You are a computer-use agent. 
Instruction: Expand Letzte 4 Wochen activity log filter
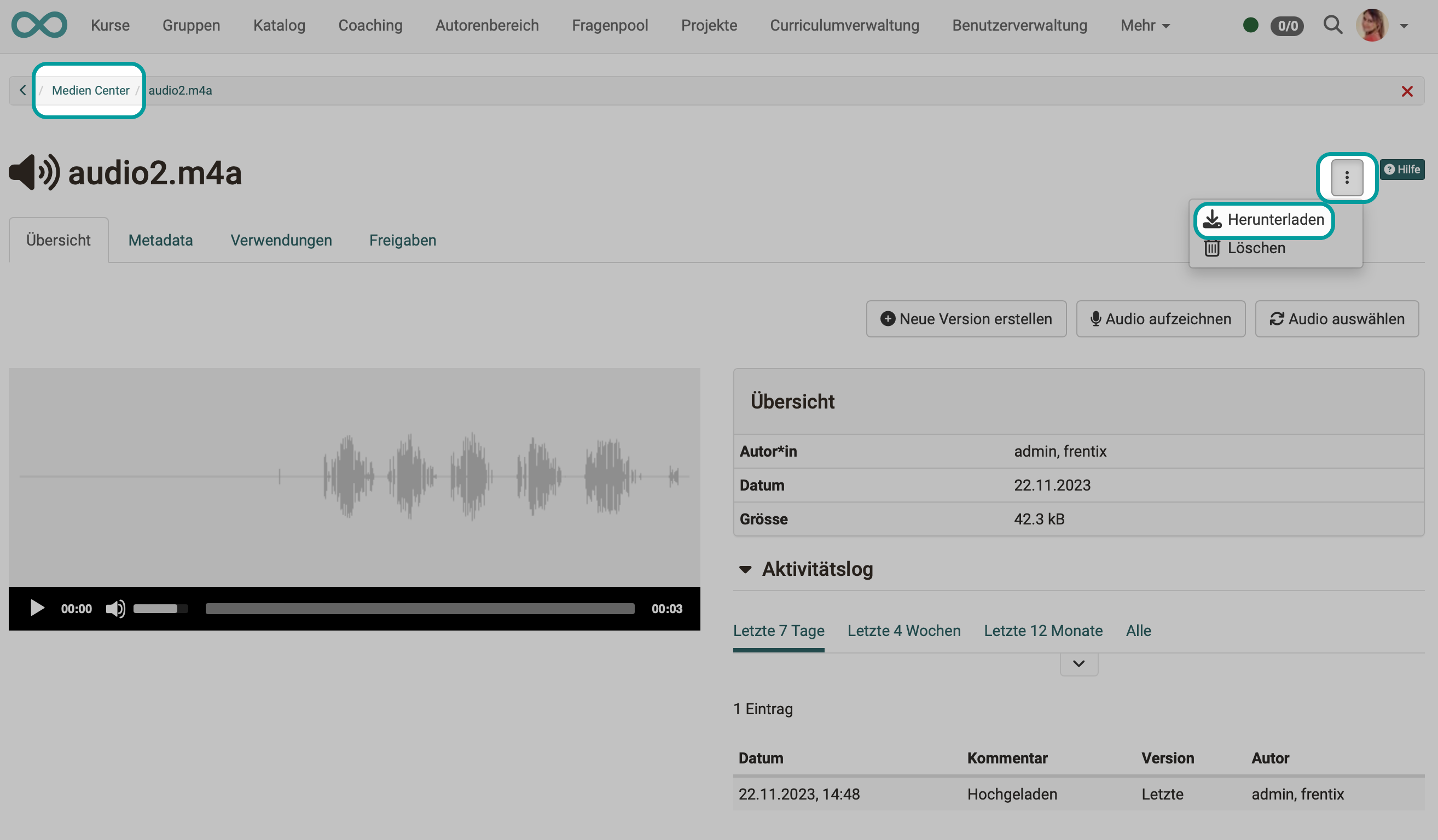click(903, 630)
